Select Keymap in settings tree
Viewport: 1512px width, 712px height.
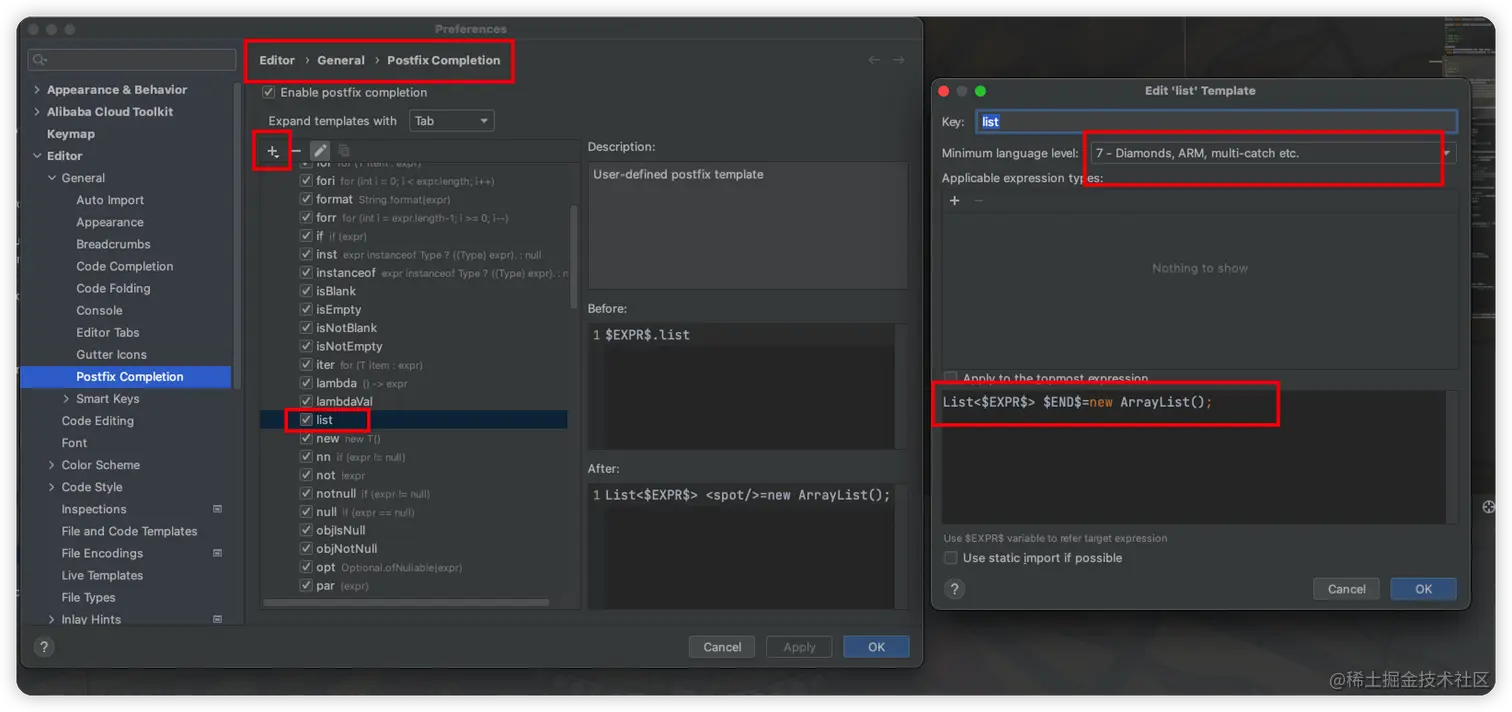[71, 134]
